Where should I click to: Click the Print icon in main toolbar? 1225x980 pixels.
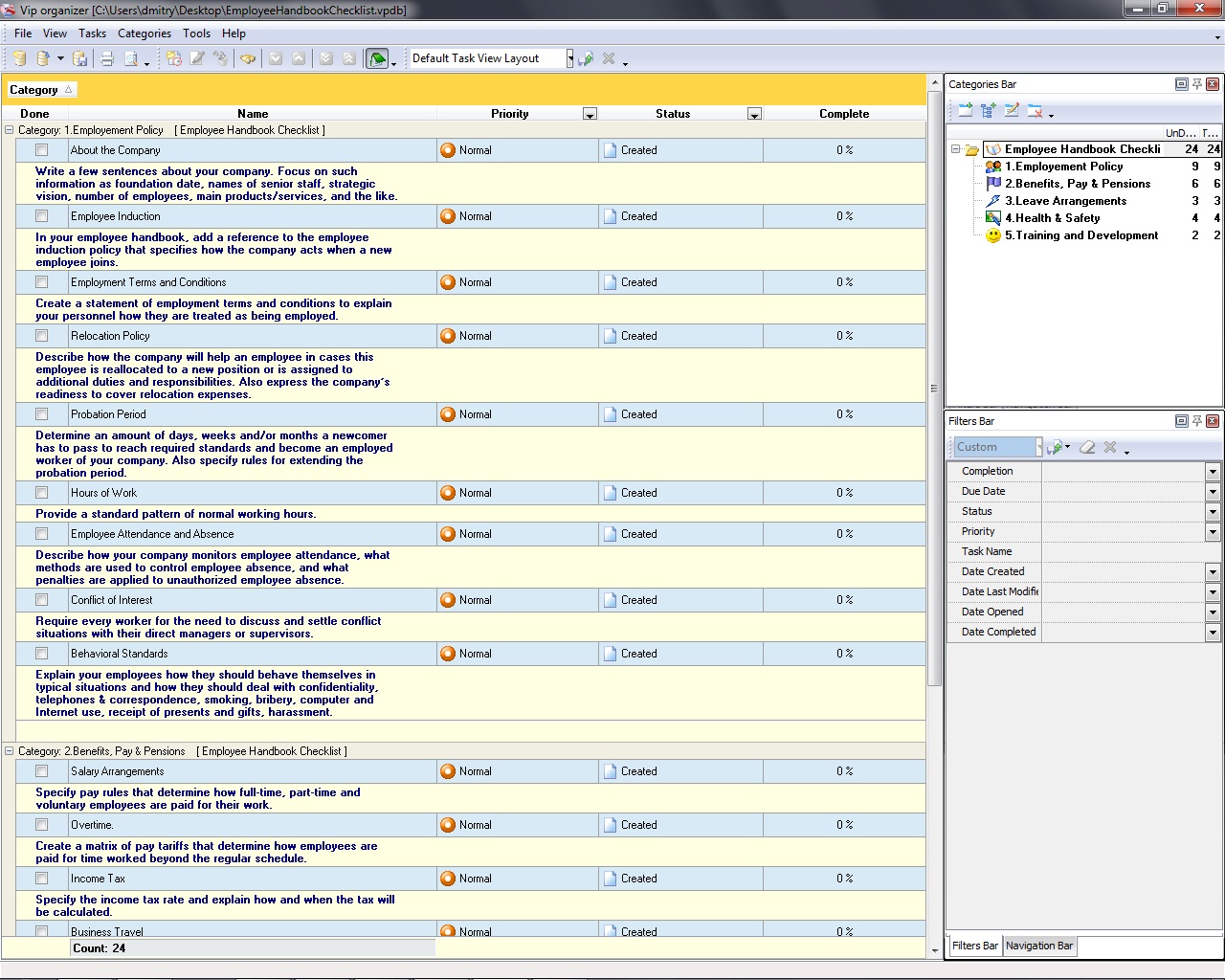coord(107,58)
